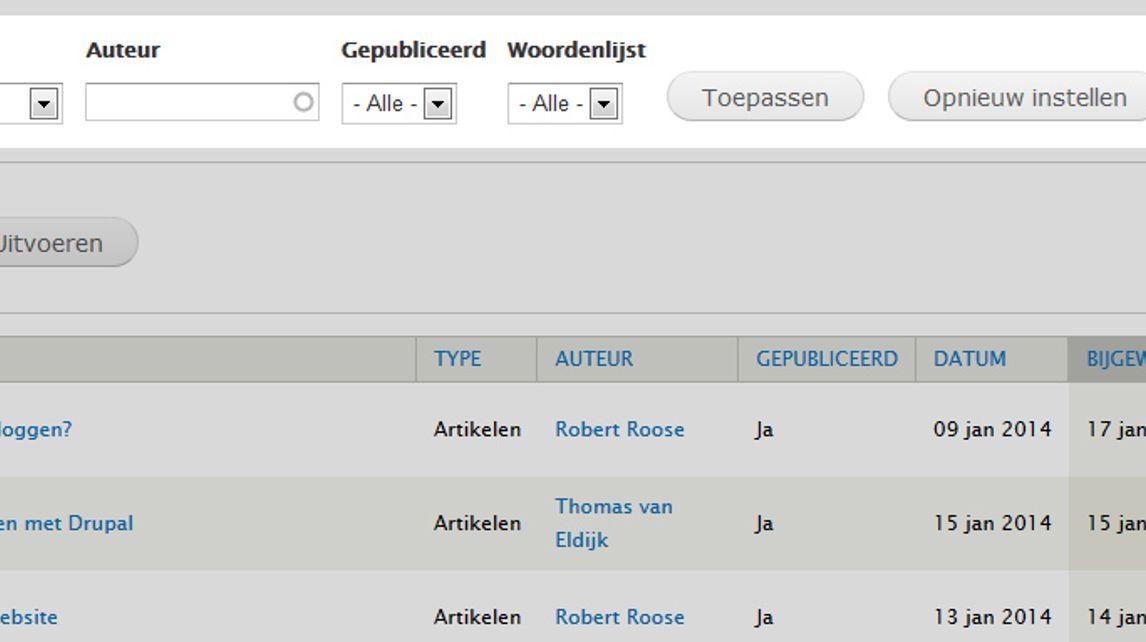Sort the table by GEPUBLICEERD column
Image resolution: width=1146 pixels, height=642 pixels.
tap(827, 359)
